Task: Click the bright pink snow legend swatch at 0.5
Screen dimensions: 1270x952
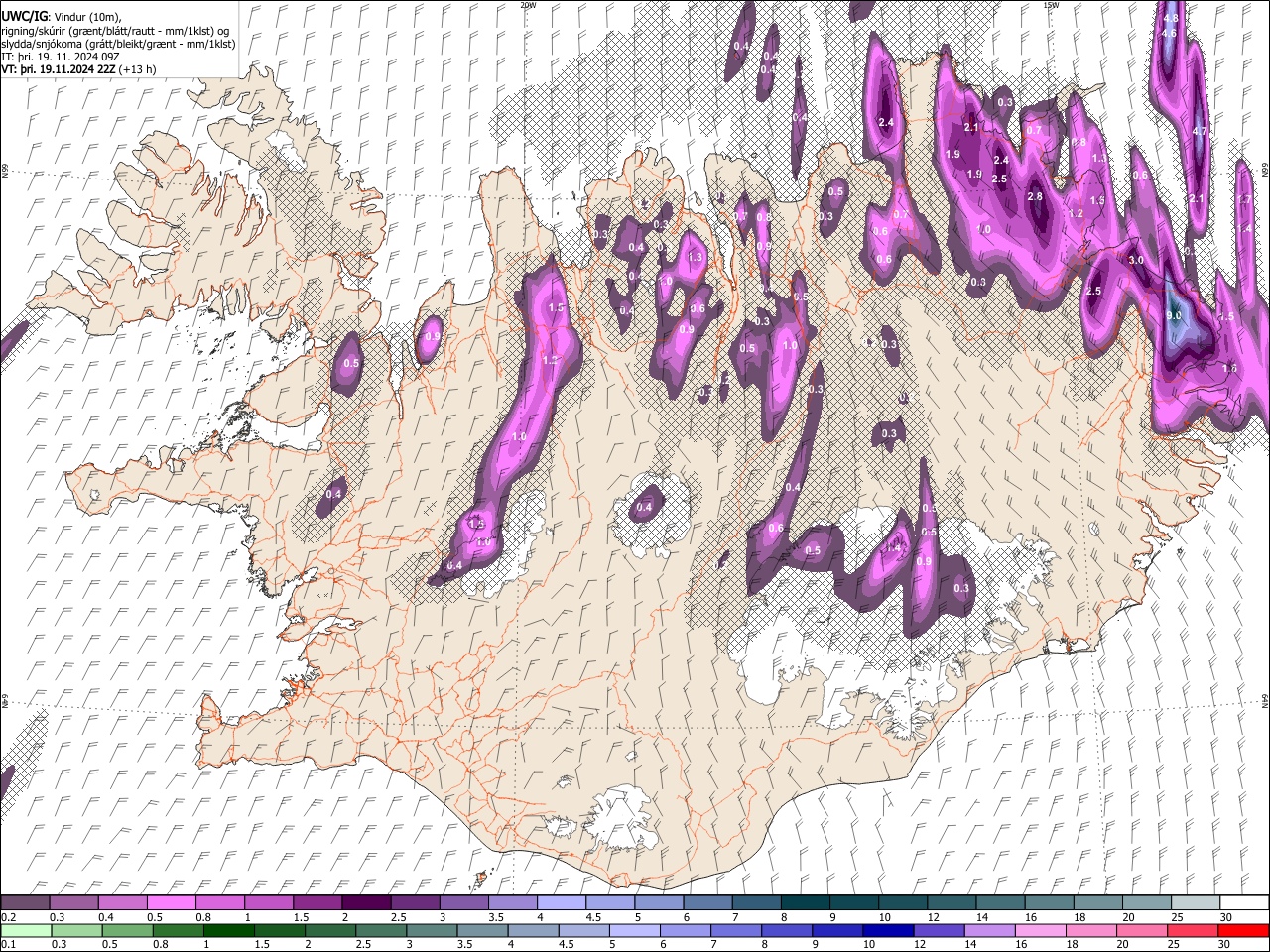Action: pyautogui.click(x=171, y=902)
